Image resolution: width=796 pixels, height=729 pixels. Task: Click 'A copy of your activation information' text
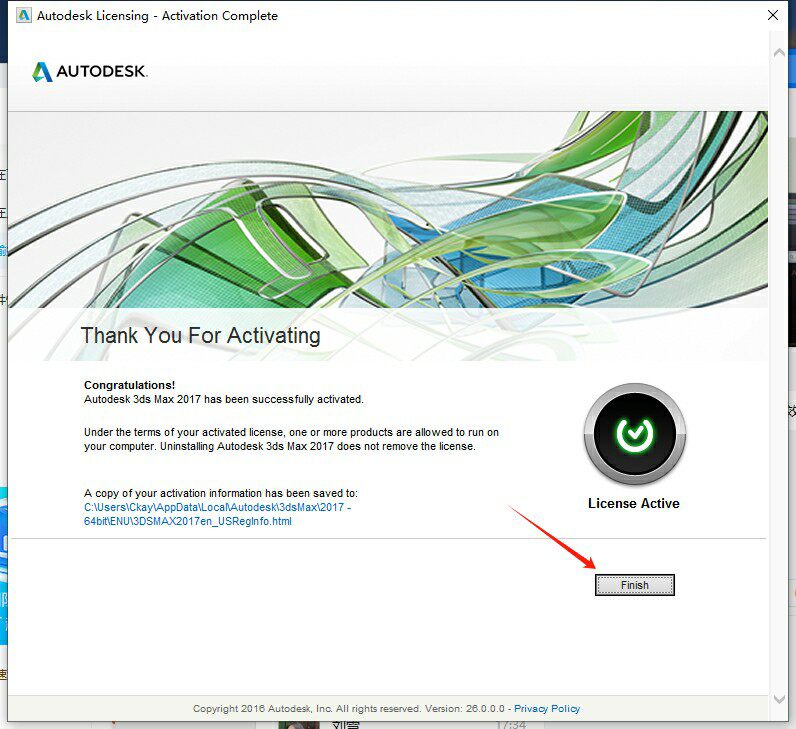point(221,493)
